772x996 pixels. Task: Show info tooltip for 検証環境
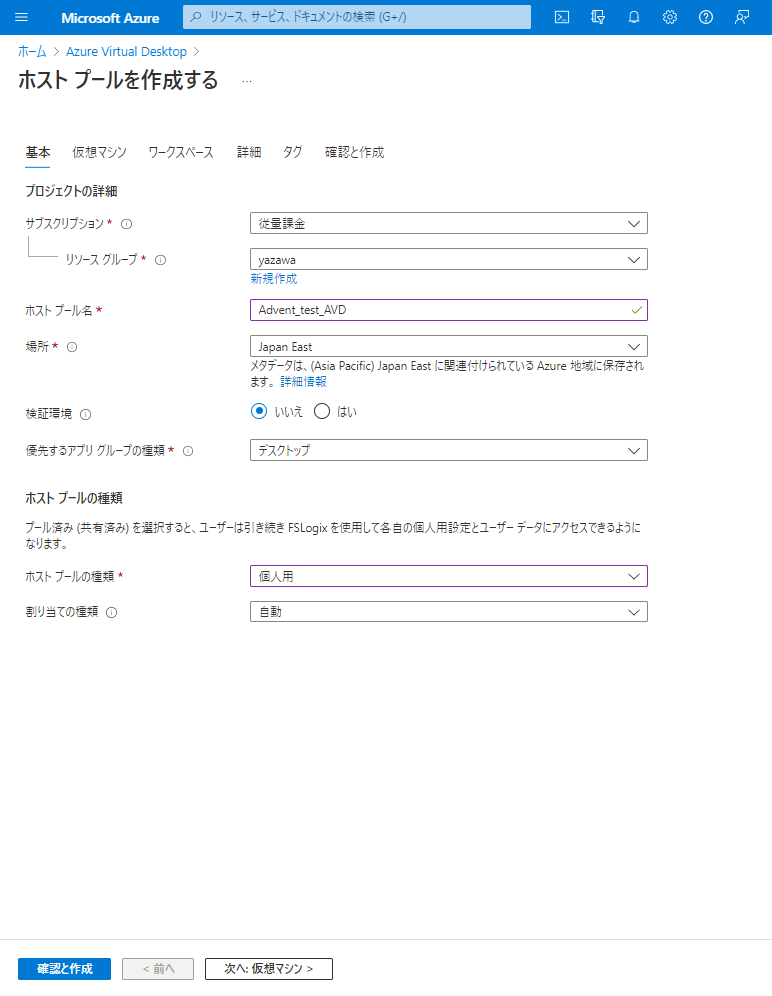tap(86, 414)
